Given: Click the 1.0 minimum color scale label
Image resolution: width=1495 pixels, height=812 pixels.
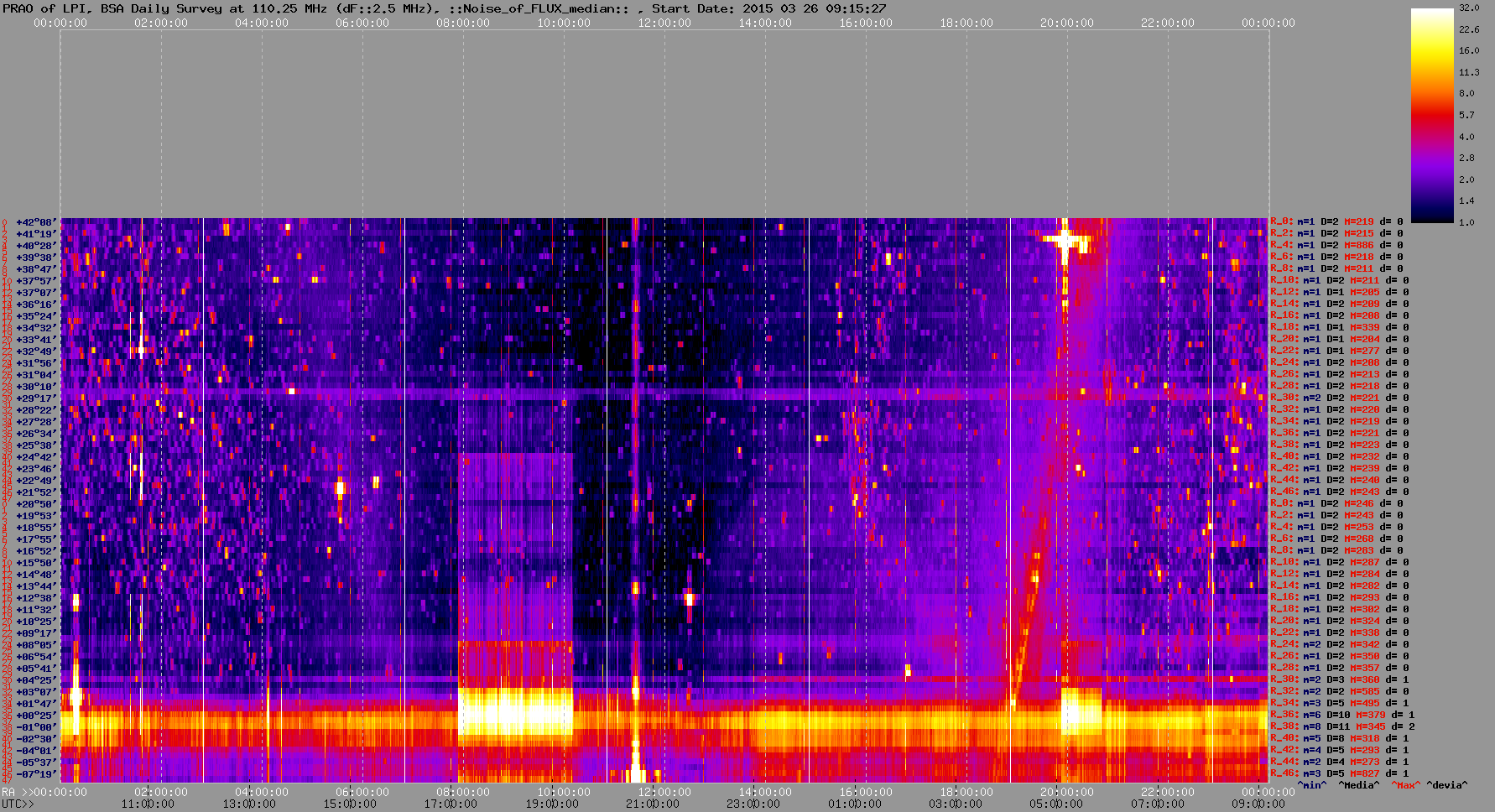Looking at the screenshot, I should [1466, 222].
